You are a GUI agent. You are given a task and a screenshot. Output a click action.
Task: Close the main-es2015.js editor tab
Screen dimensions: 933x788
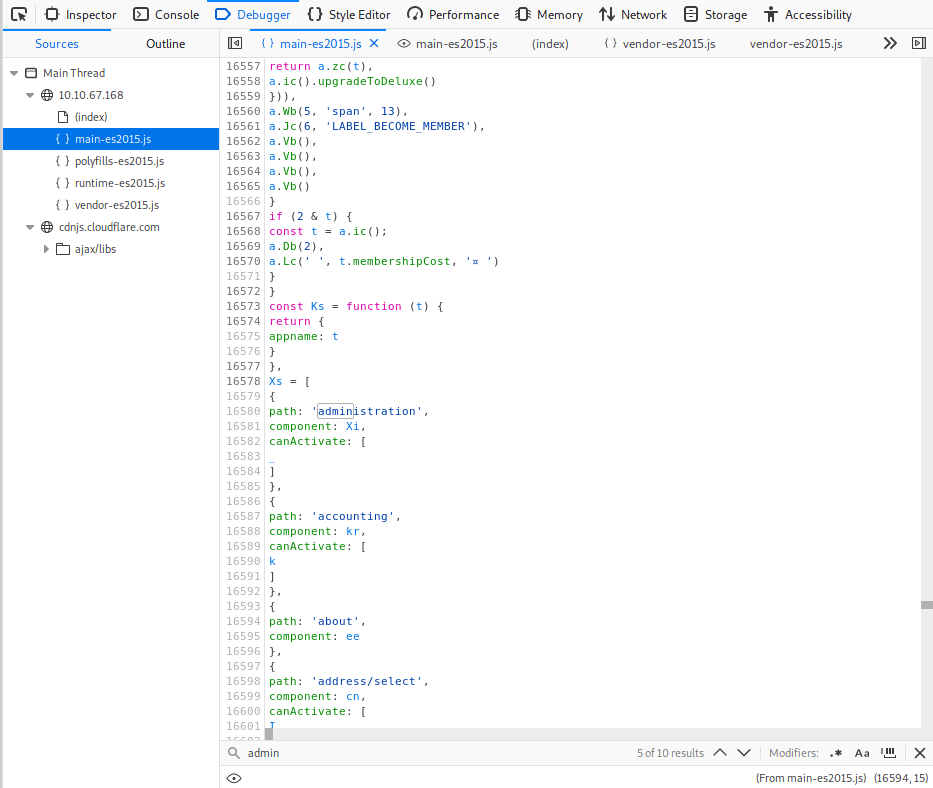(x=374, y=43)
